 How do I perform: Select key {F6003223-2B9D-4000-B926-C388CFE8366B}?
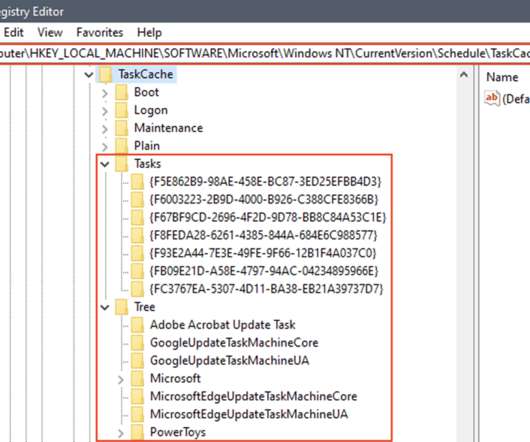tap(264, 200)
